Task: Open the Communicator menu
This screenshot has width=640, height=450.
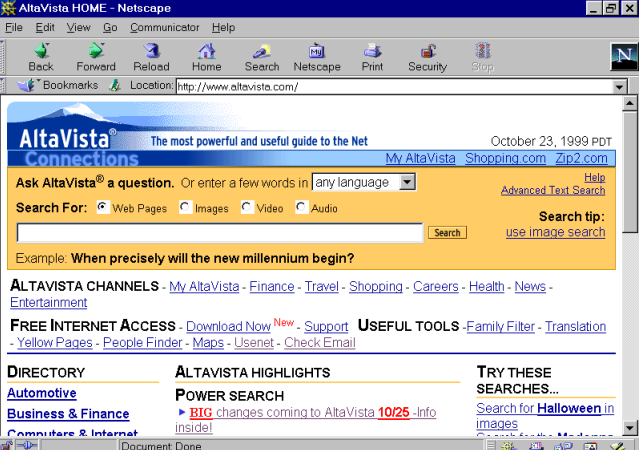Action: [164, 28]
